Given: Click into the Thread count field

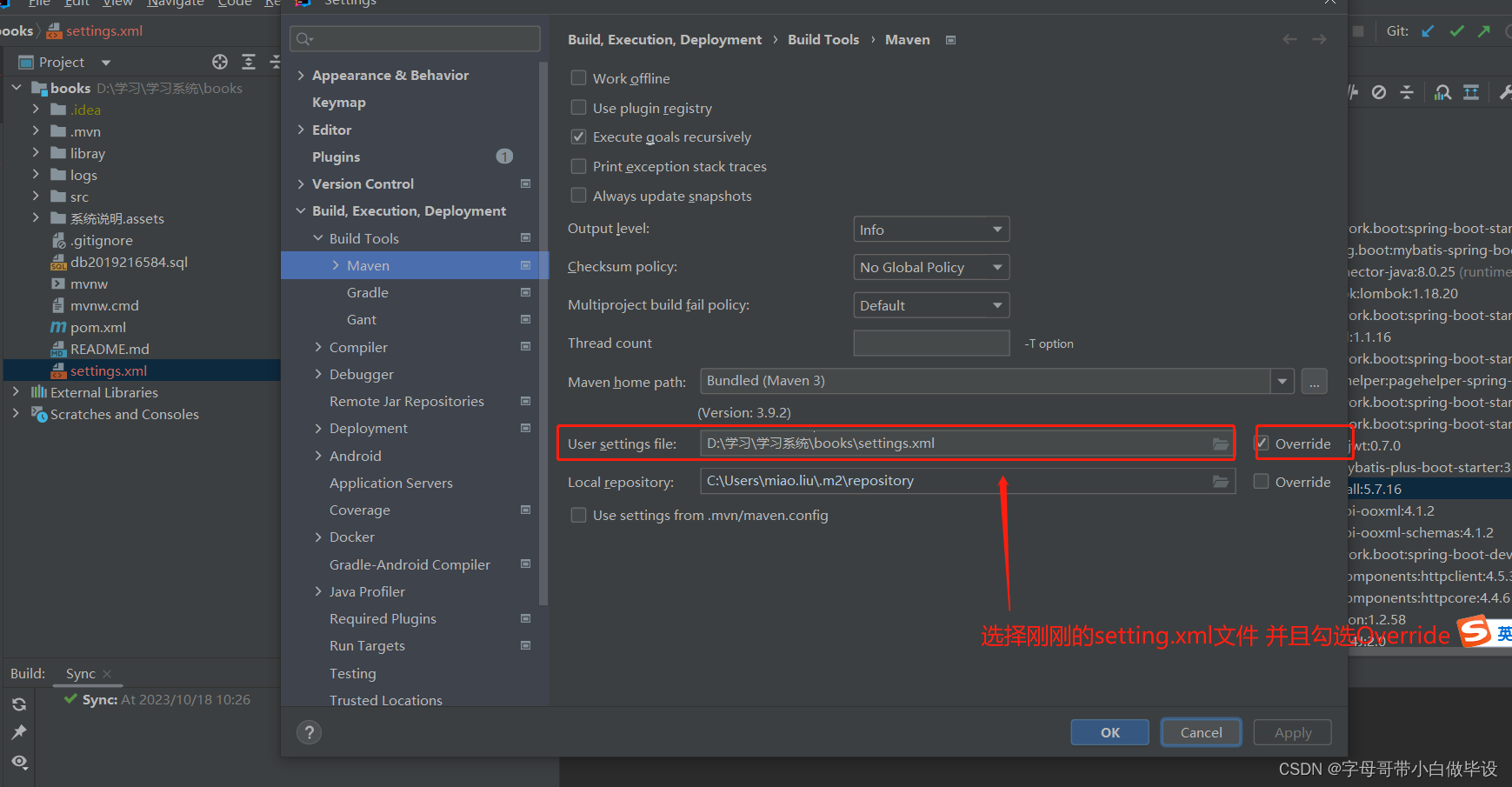Looking at the screenshot, I should tap(931, 343).
